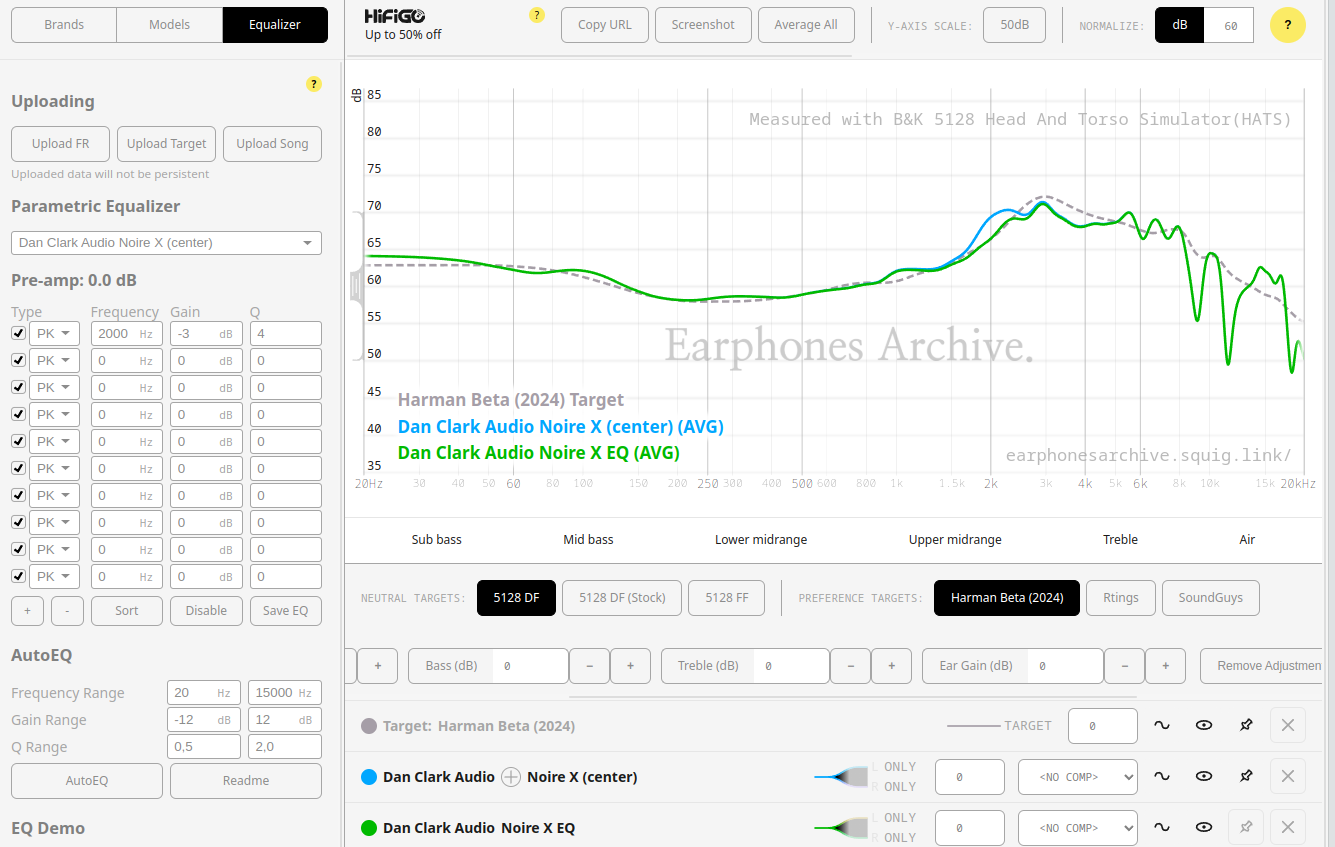Toggle visibility of Harman Beta target curve
Screen dimensions: 1335x847
[1204, 726]
